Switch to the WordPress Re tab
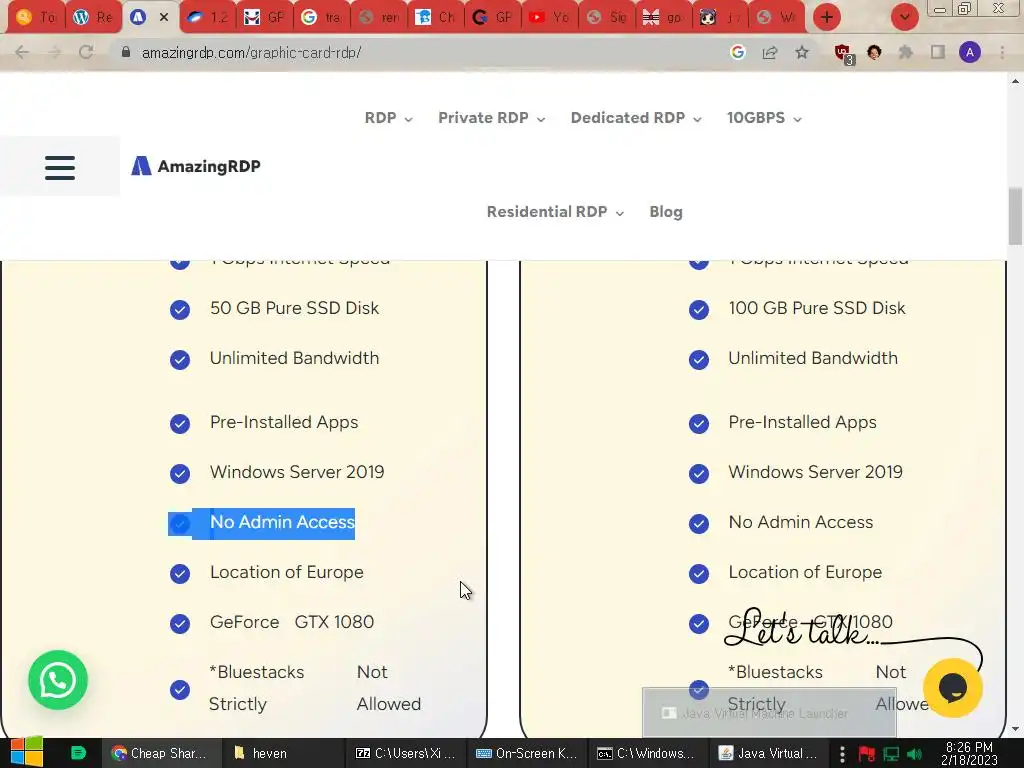The width and height of the screenshot is (1024, 768). tap(93, 18)
